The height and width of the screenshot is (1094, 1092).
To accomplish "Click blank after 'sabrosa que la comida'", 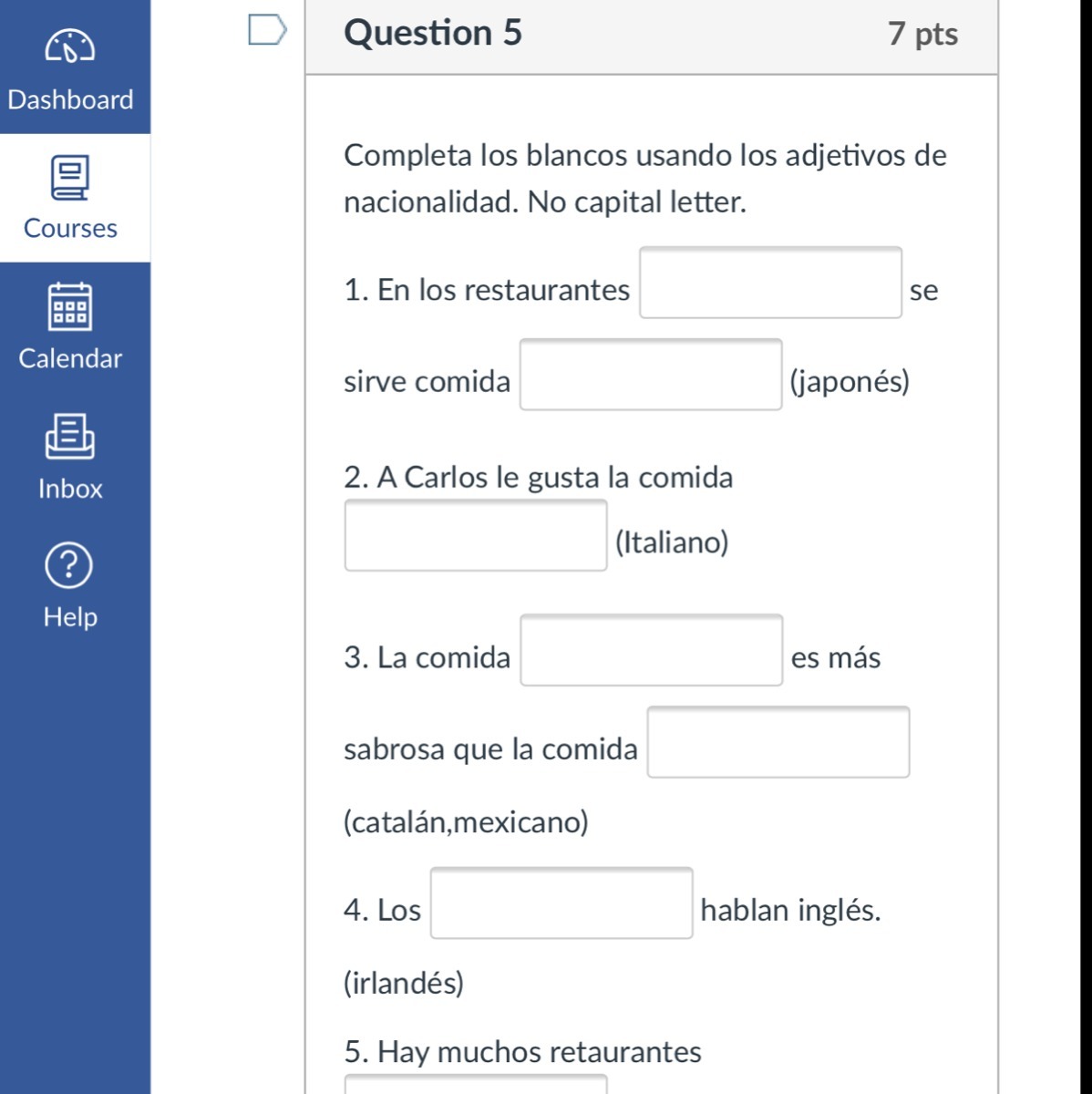I will click(778, 742).
